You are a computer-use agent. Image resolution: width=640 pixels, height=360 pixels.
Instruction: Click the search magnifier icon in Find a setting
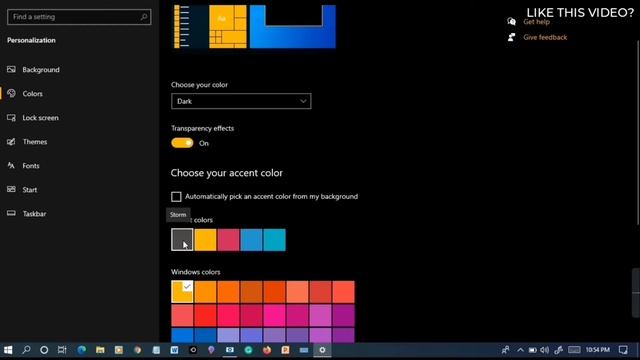click(x=144, y=17)
